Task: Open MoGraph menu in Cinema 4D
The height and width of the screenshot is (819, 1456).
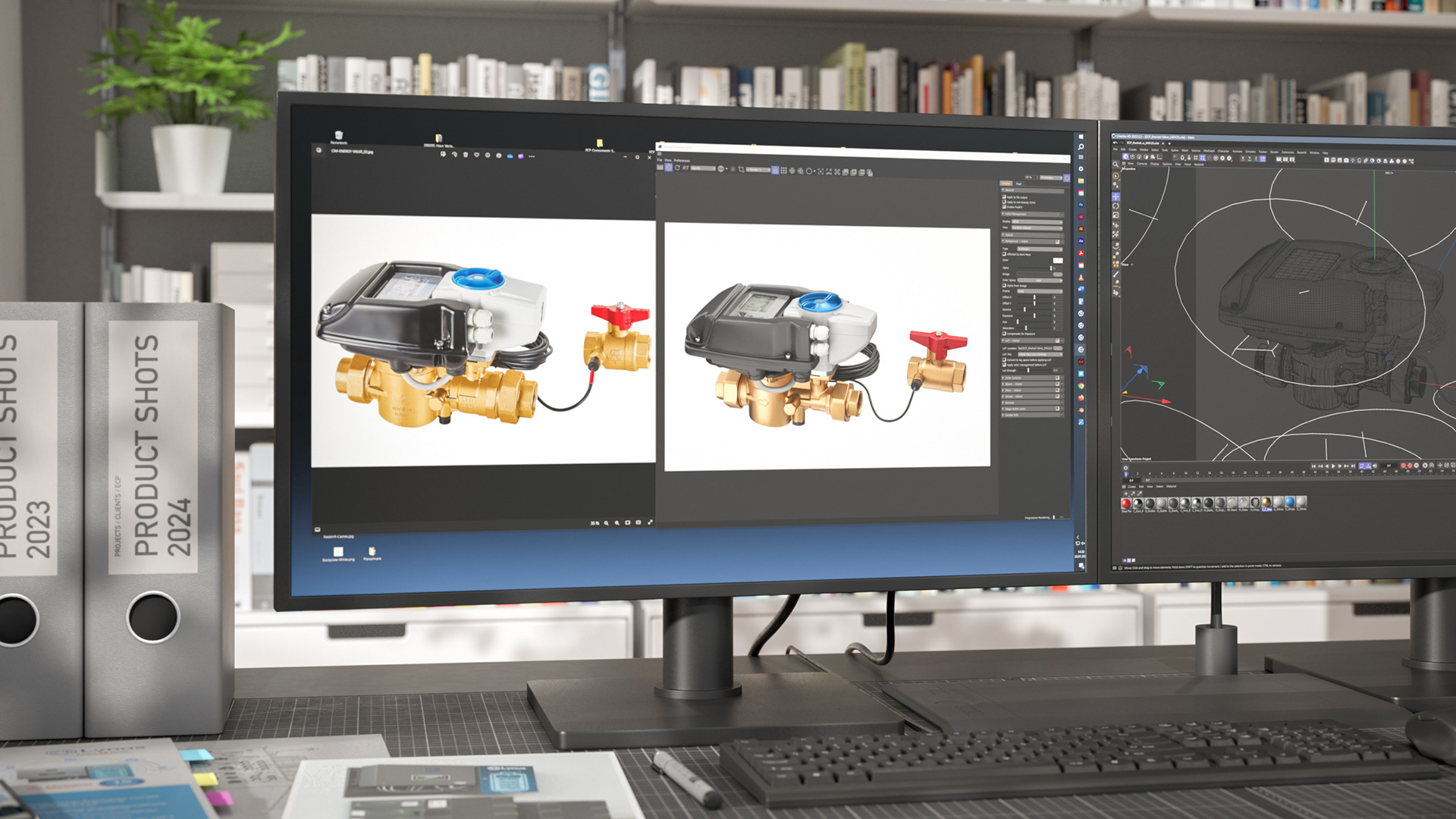Action: [1209, 151]
